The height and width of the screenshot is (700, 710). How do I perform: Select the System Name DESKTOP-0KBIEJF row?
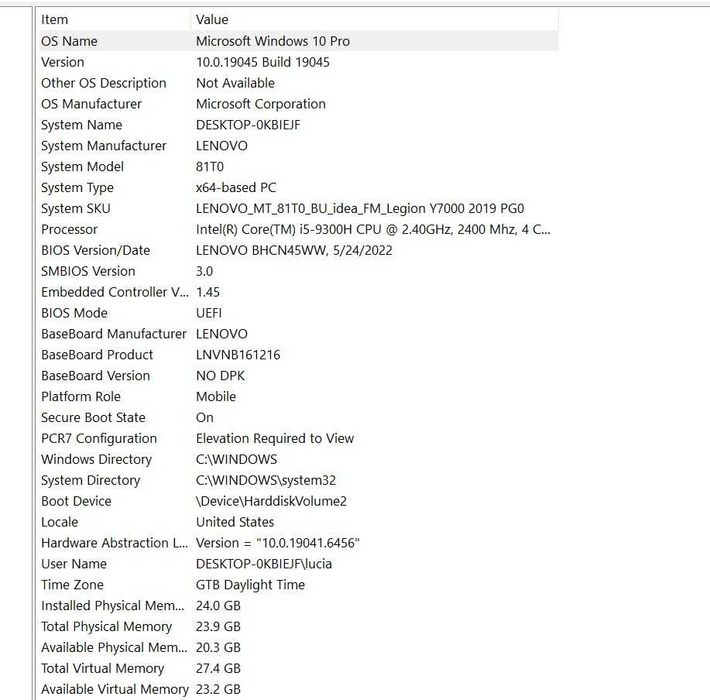pyautogui.click(x=297, y=125)
